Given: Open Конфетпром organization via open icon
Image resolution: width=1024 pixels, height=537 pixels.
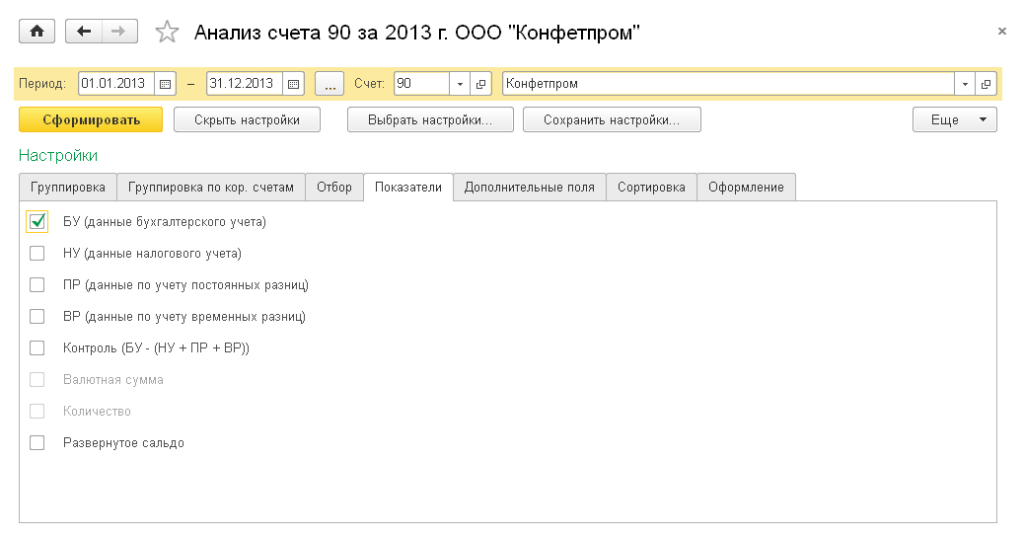Looking at the screenshot, I should click(986, 84).
